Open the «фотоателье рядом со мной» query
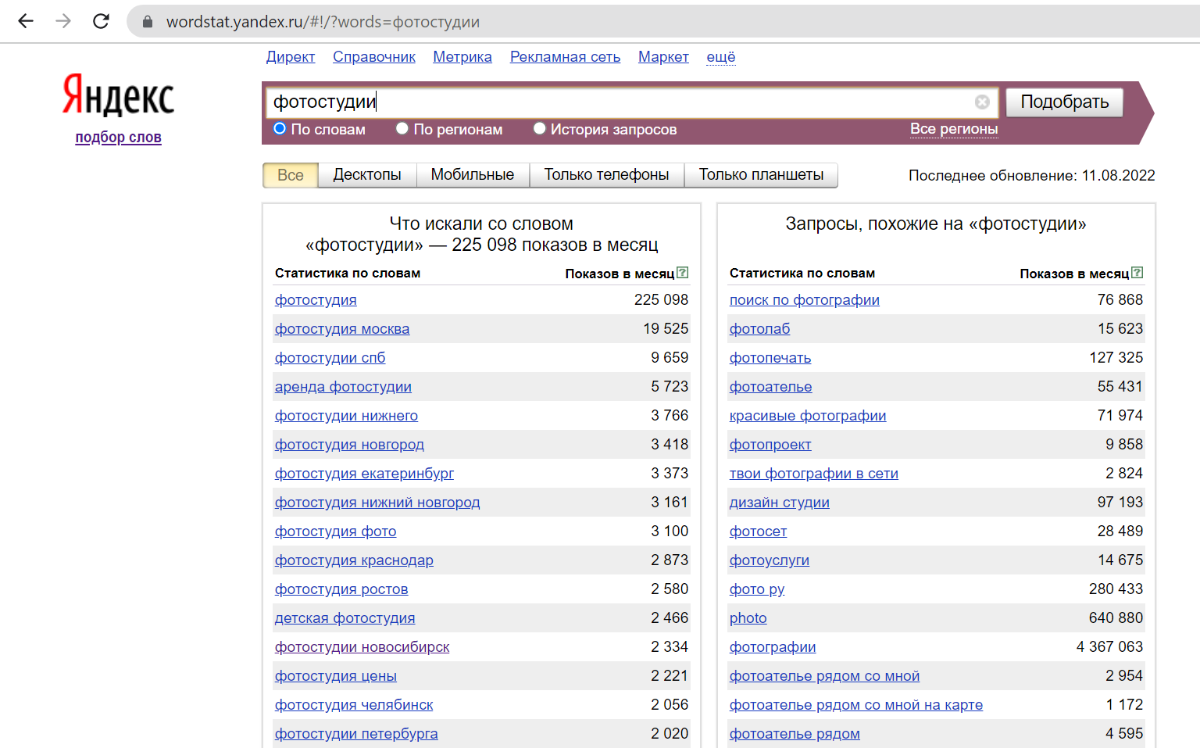 [825, 676]
